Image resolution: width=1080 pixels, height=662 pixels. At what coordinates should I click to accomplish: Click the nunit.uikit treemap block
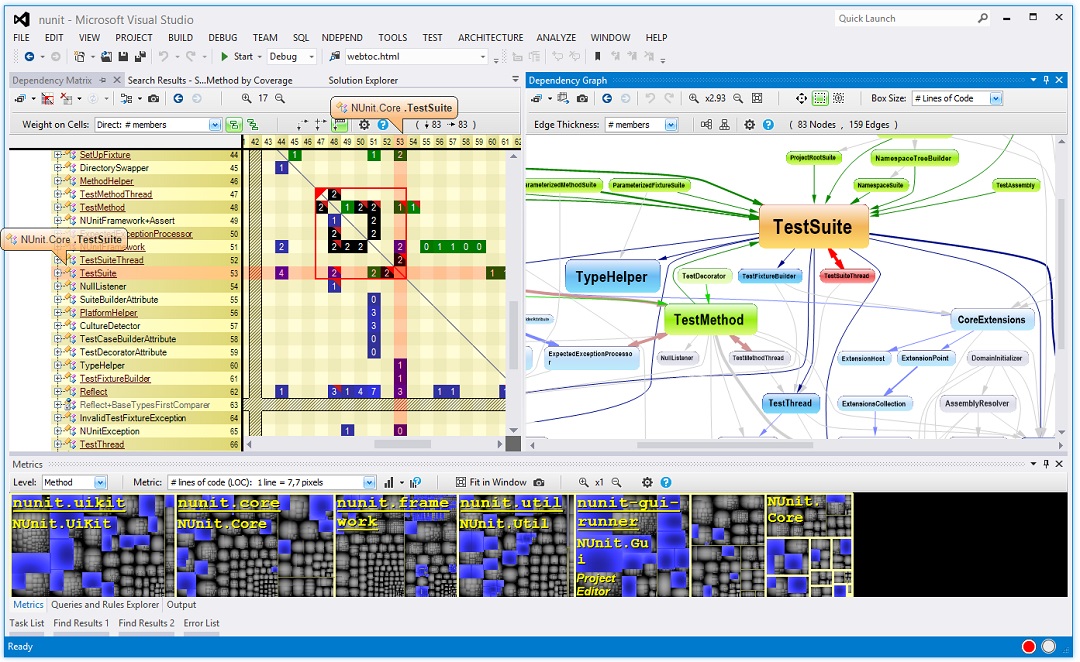[92, 546]
